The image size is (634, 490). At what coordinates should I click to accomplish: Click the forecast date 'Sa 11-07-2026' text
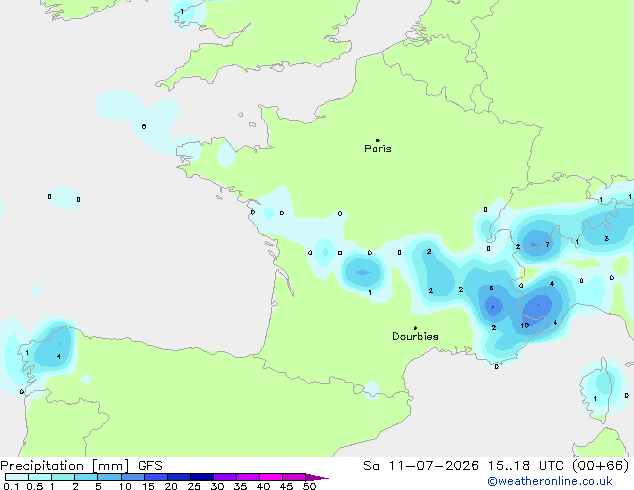pos(421,466)
